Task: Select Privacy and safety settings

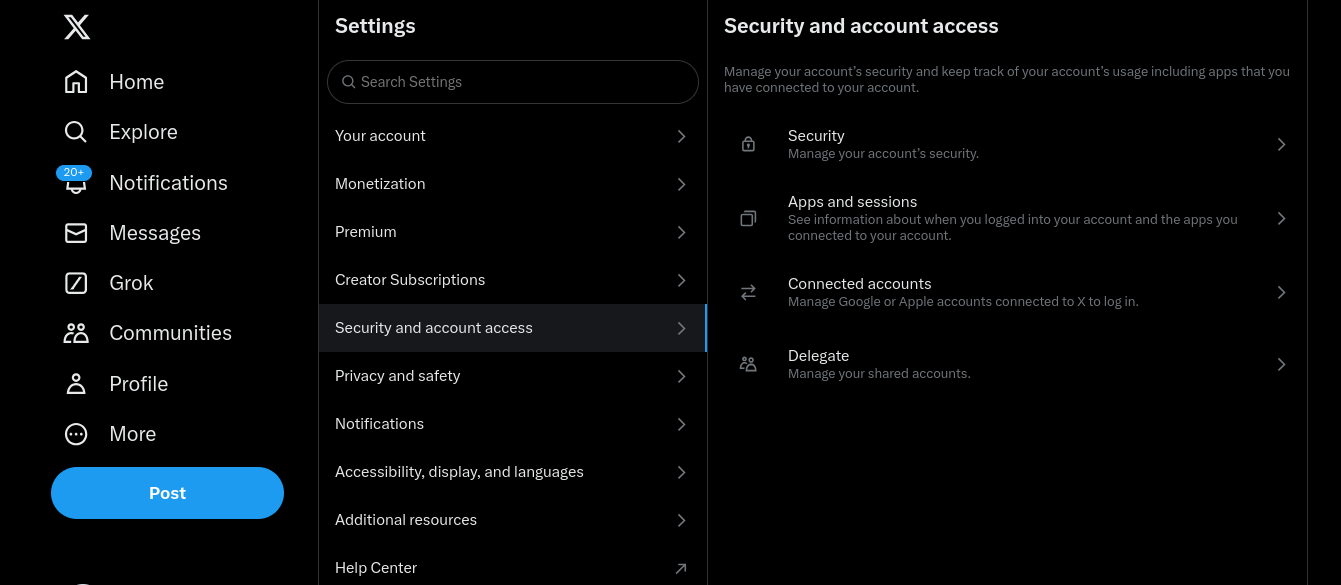Action: [512, 376]
